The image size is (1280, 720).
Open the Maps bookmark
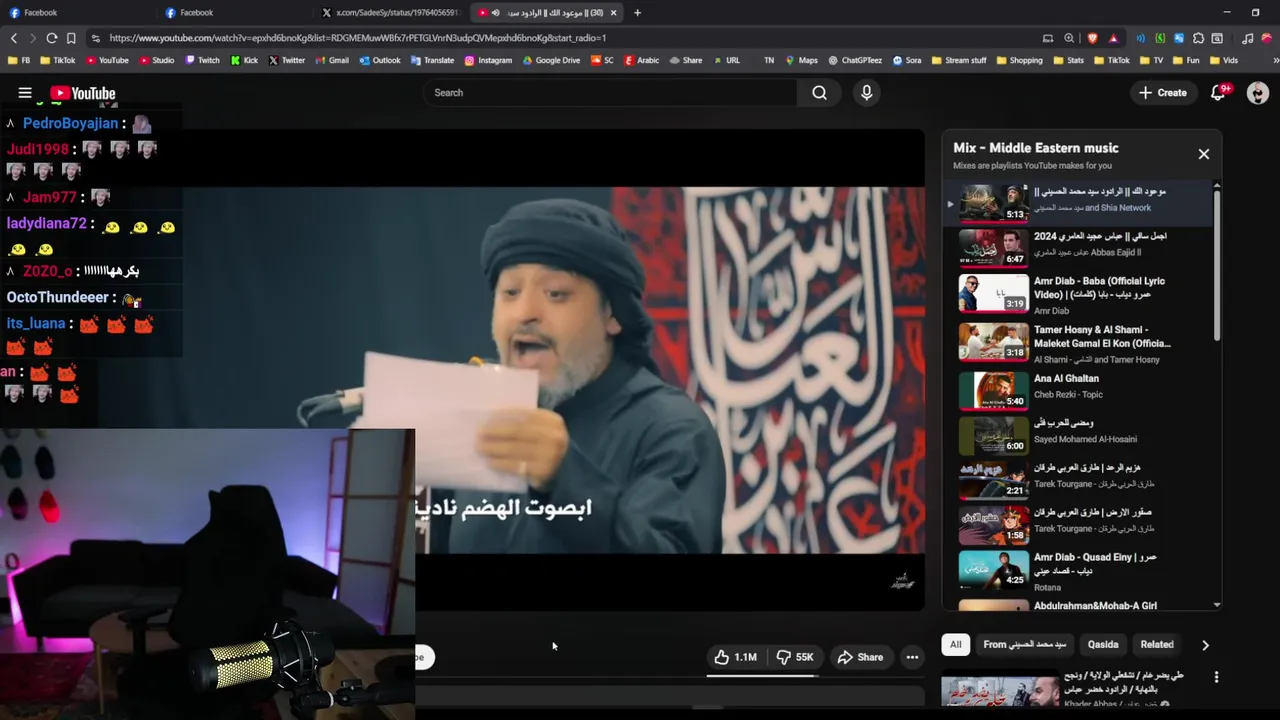click(x=801, y=60)
